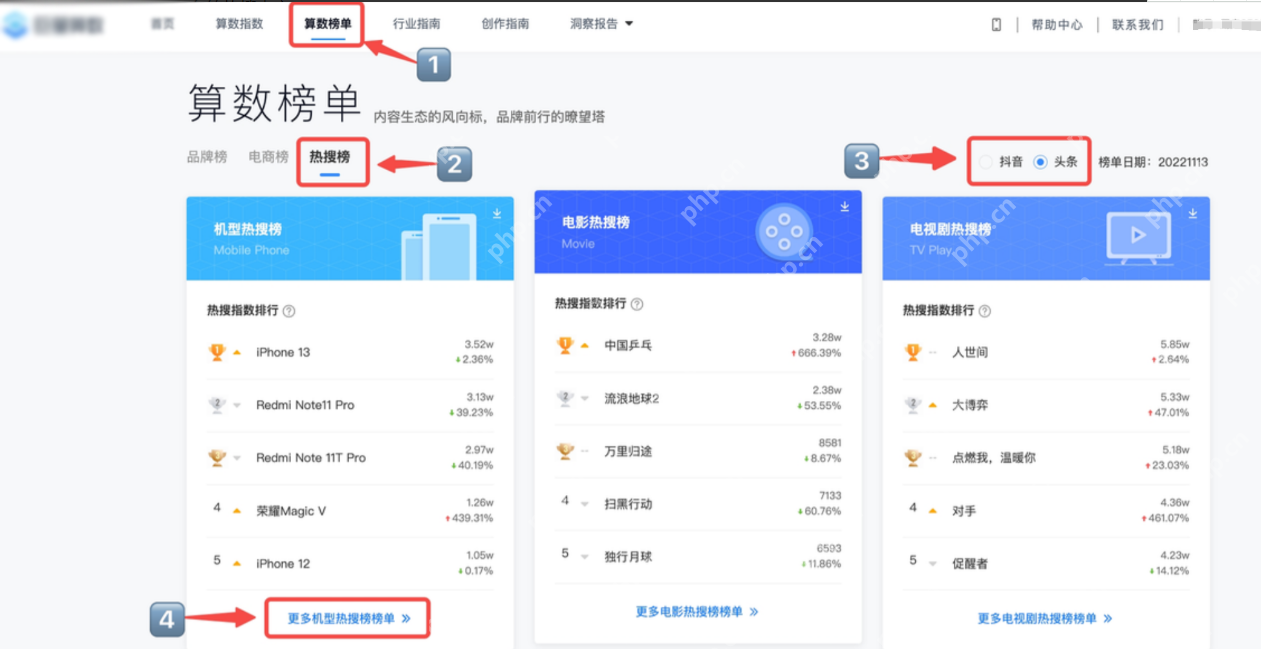Click the gold trophy icon for 人世间
1261x649 pixels.
[x=913, y=352]
